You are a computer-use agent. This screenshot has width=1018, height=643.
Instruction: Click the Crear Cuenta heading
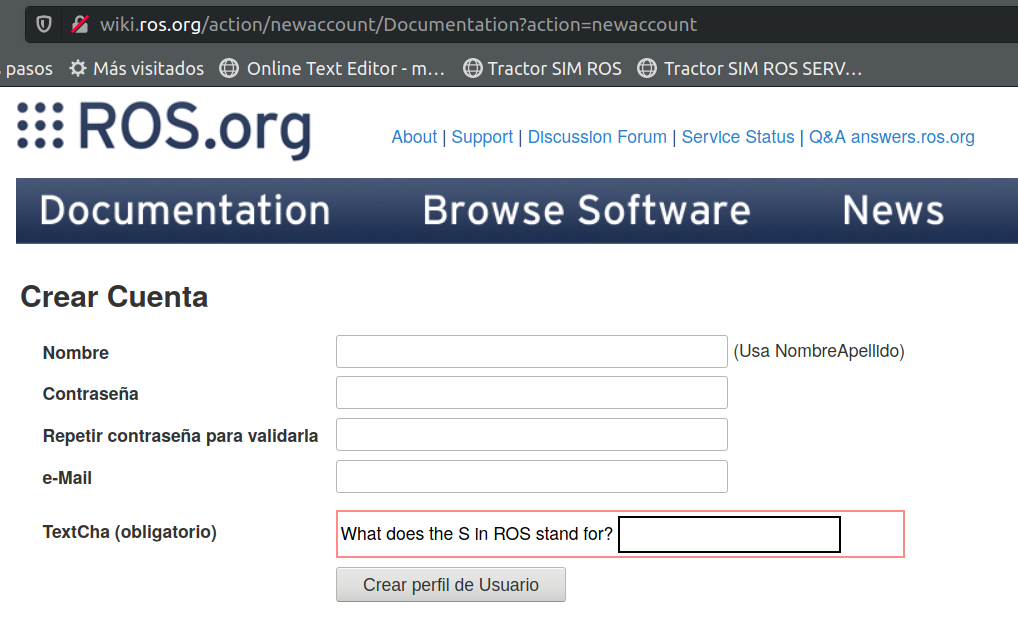(x=114, y=297)
